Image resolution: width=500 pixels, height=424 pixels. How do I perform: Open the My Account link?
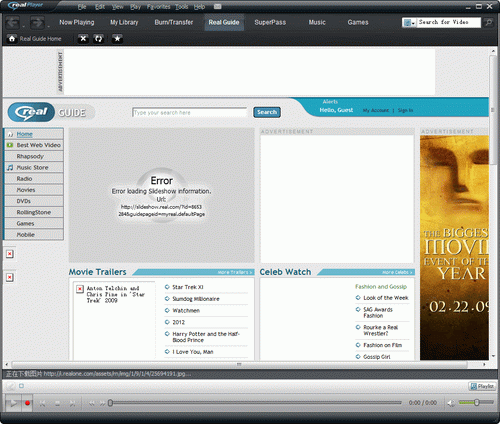point(376,110)
